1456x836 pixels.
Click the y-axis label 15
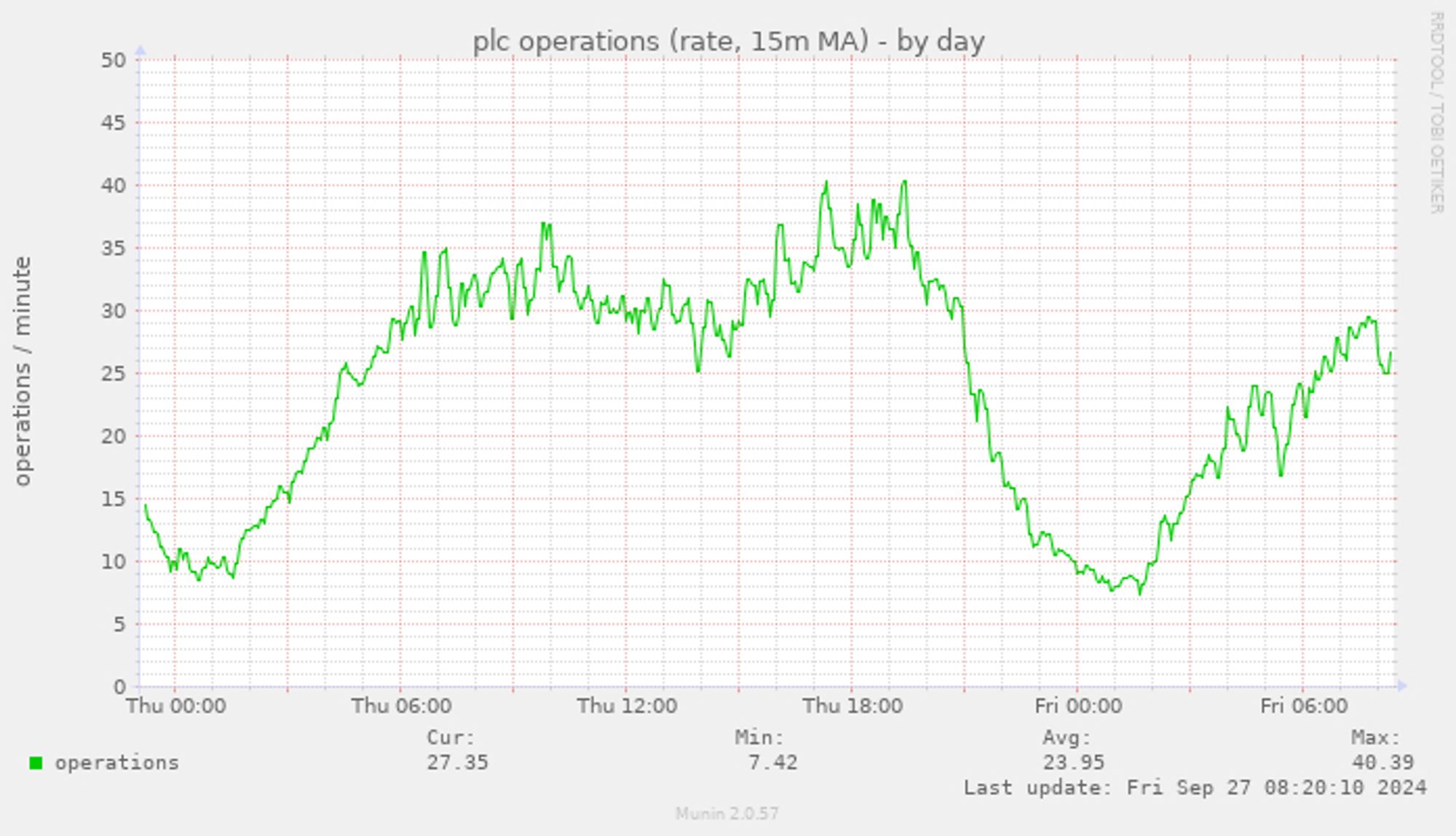point(114,499)
